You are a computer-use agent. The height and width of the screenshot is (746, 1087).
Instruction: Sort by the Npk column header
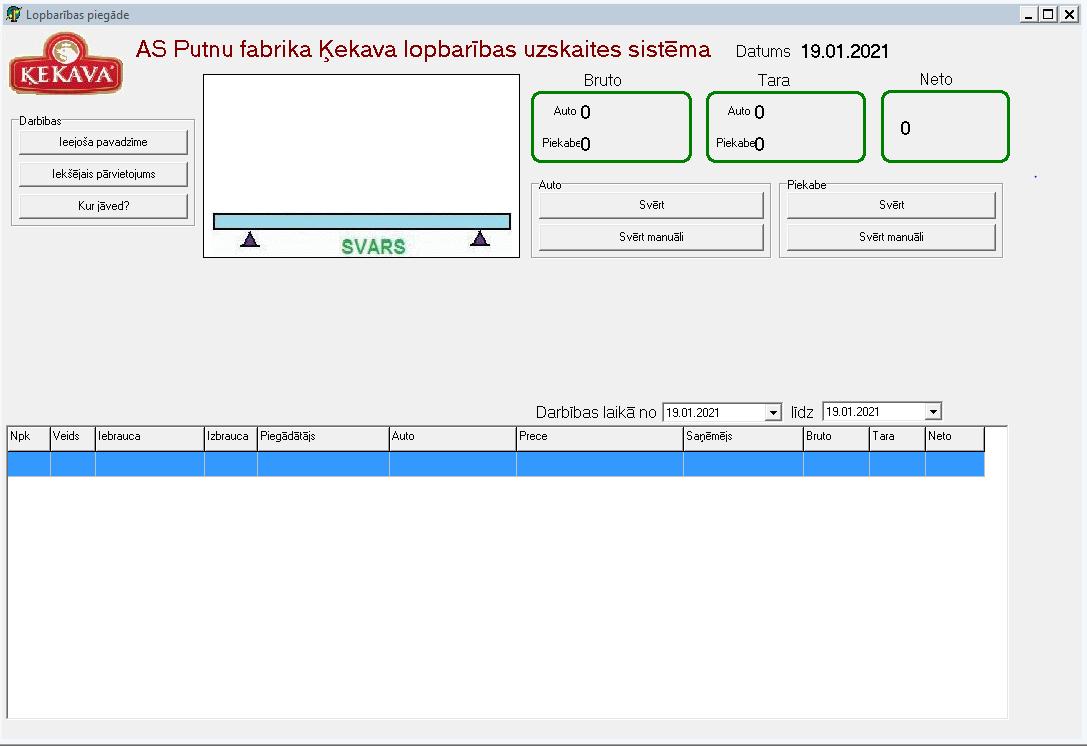coord(28,437)
